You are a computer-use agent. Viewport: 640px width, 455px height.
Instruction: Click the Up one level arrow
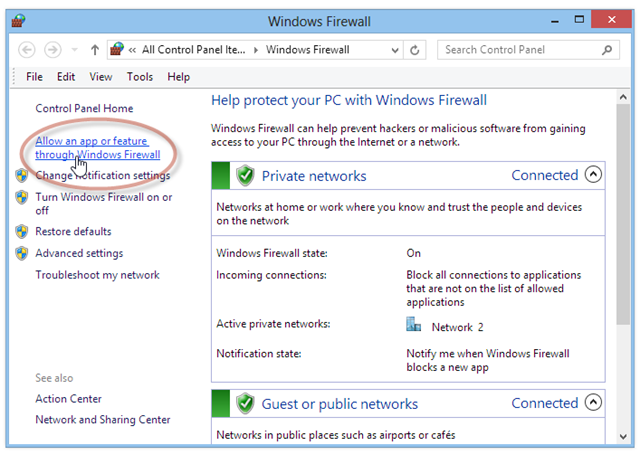click(95, 49)
